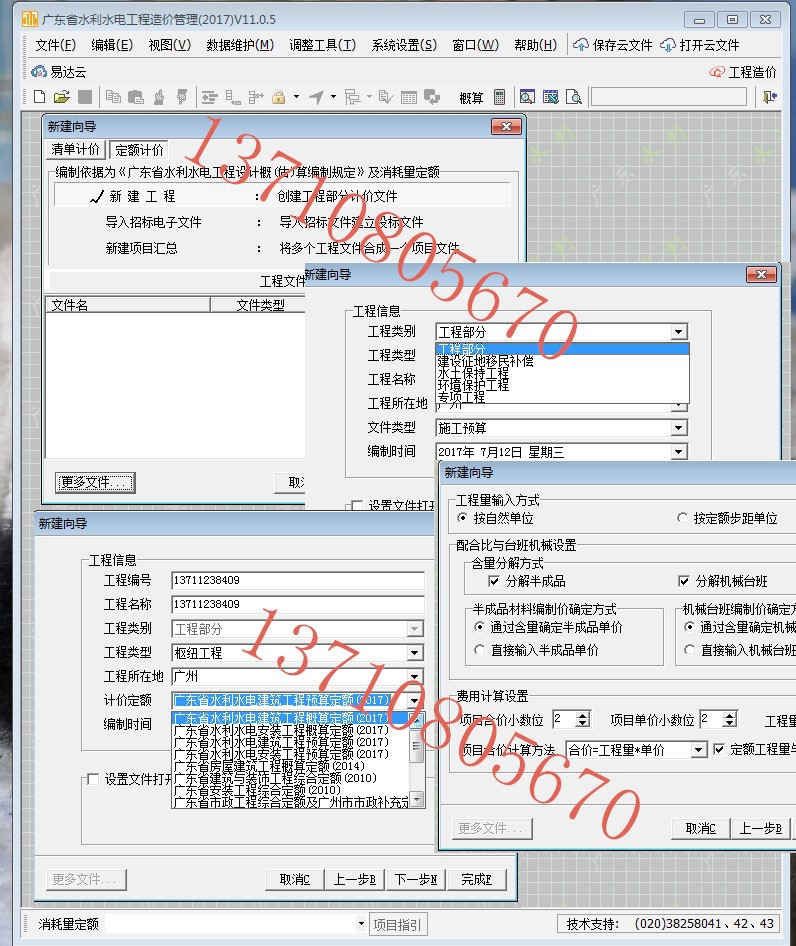This screenshot has width=796, height=946.
Task: Click the 概算 toolbar item
Action: pos(471,98)
